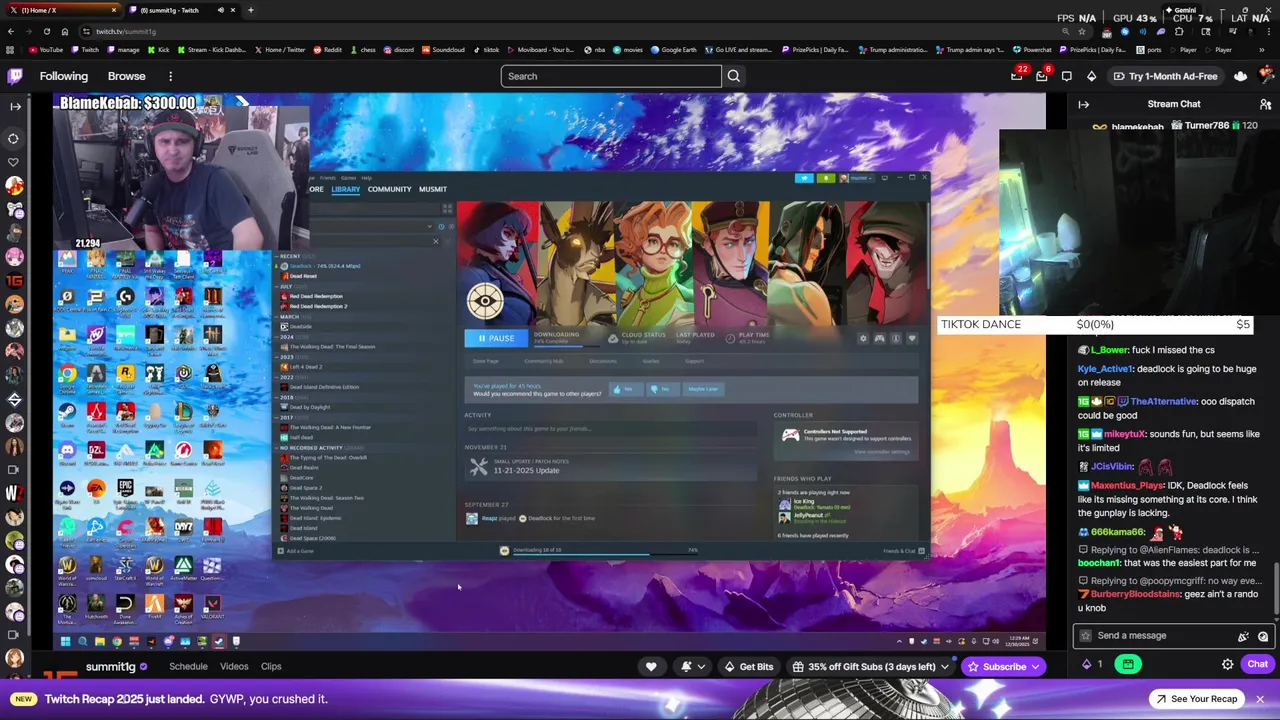The height and width of the screenshot is (720, 1280).
Task: Open Get Bits diamond icon in header
Action: (1091, 76)
